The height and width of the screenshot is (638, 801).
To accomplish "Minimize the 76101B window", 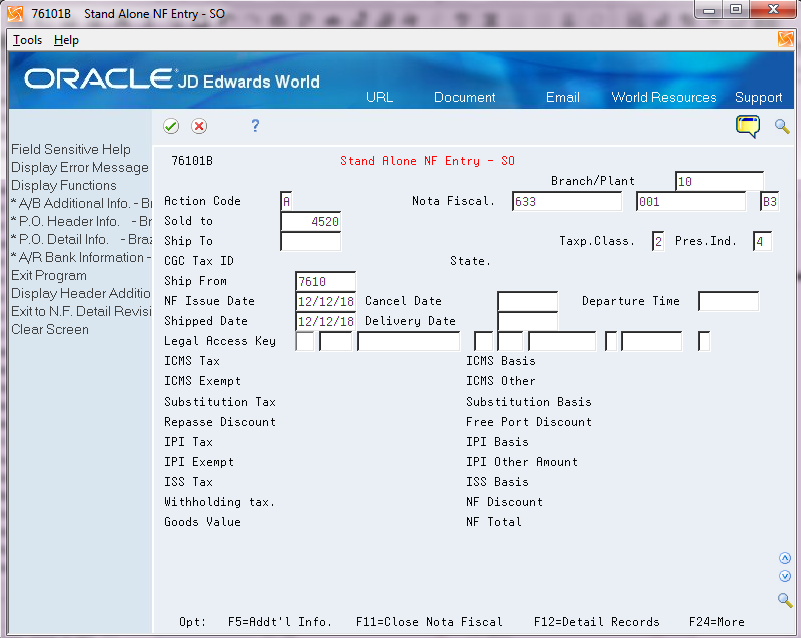I will (x=709, y=10).
